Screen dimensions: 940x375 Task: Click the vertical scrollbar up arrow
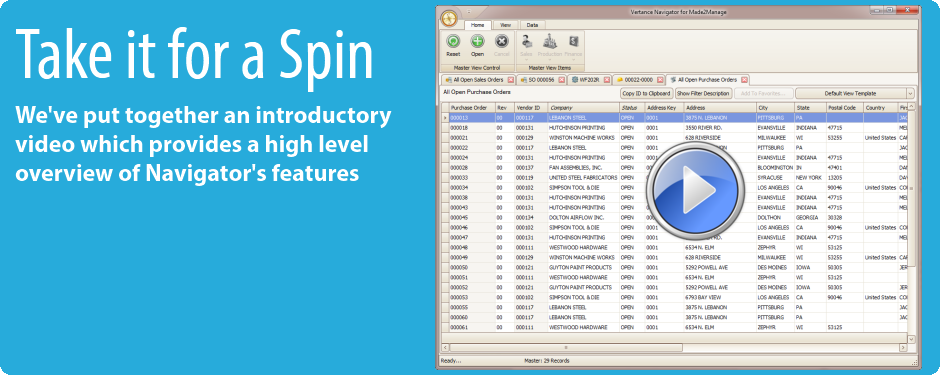[911, 107]
